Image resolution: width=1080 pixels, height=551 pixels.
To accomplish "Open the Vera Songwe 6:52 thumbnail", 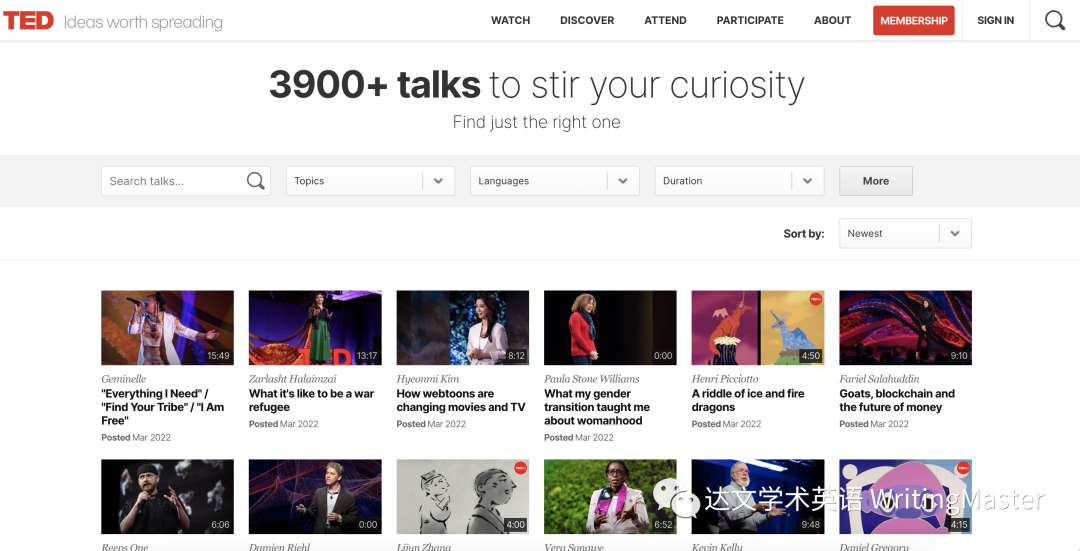I will point(610,497).
